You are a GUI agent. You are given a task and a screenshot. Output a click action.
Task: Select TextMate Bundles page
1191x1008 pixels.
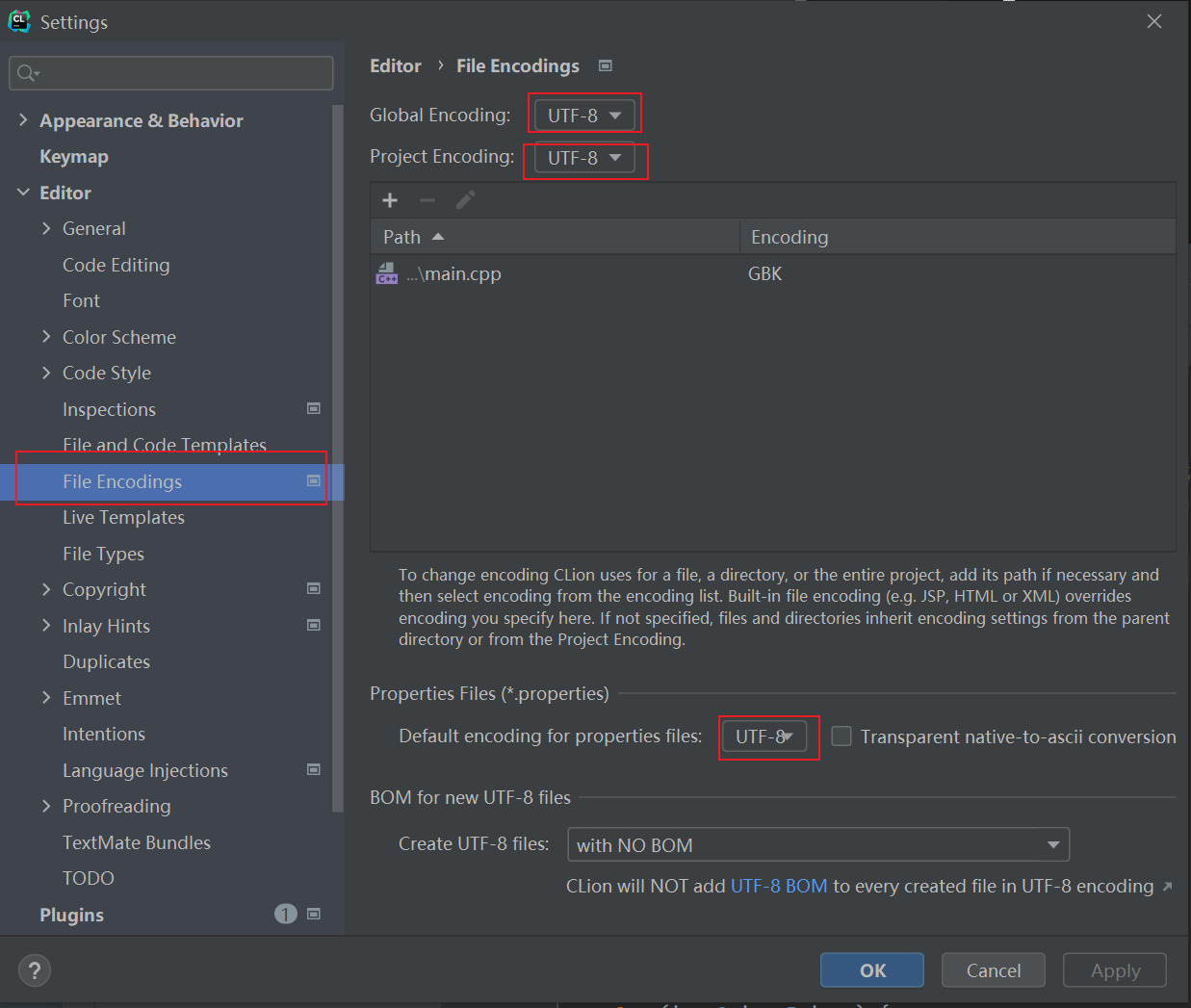coord(137,842)
